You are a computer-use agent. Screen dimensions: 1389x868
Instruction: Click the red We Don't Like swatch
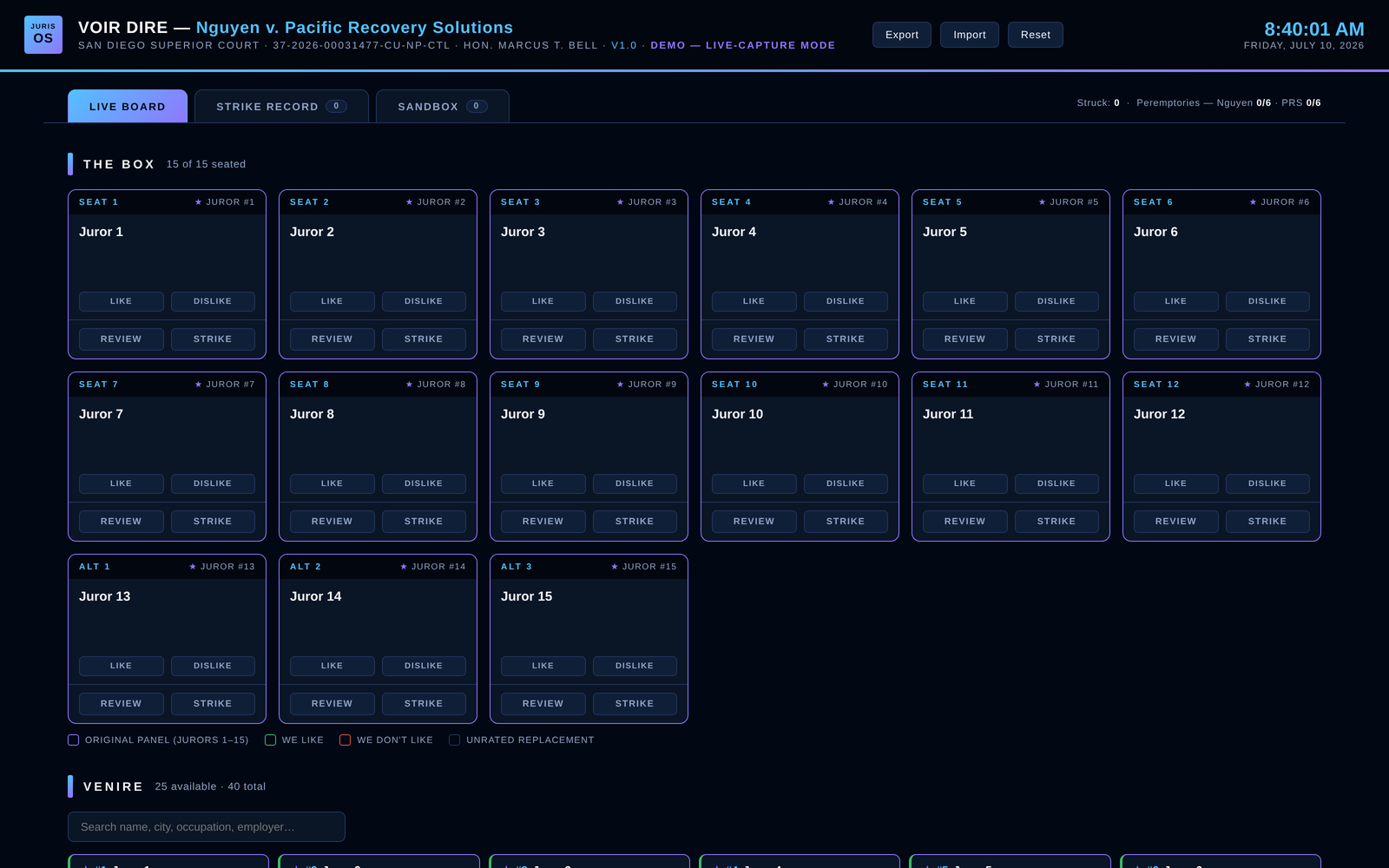click(345, 740)
